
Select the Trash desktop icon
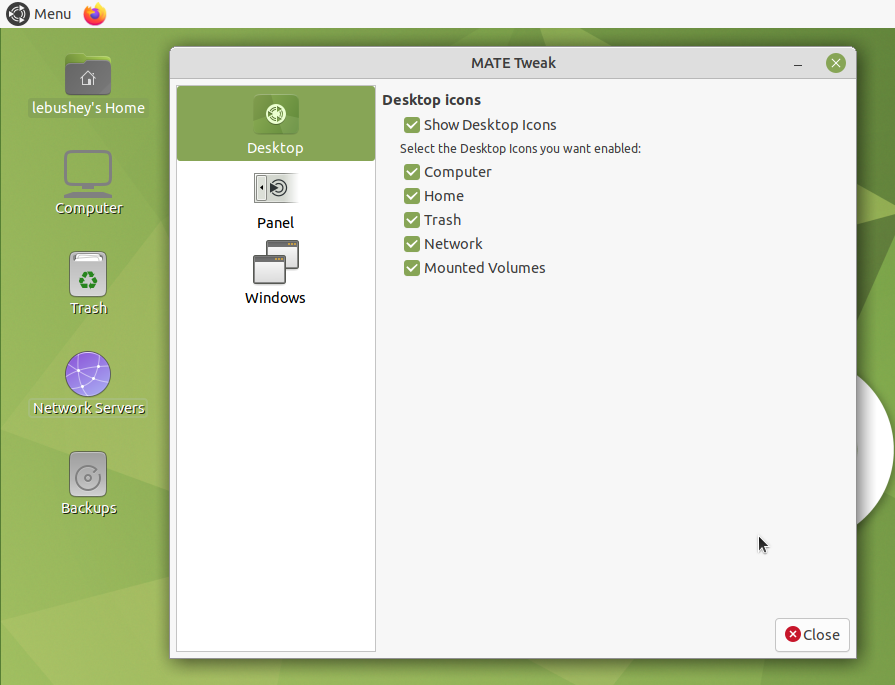pyautogui.click(x=88, y=274)
